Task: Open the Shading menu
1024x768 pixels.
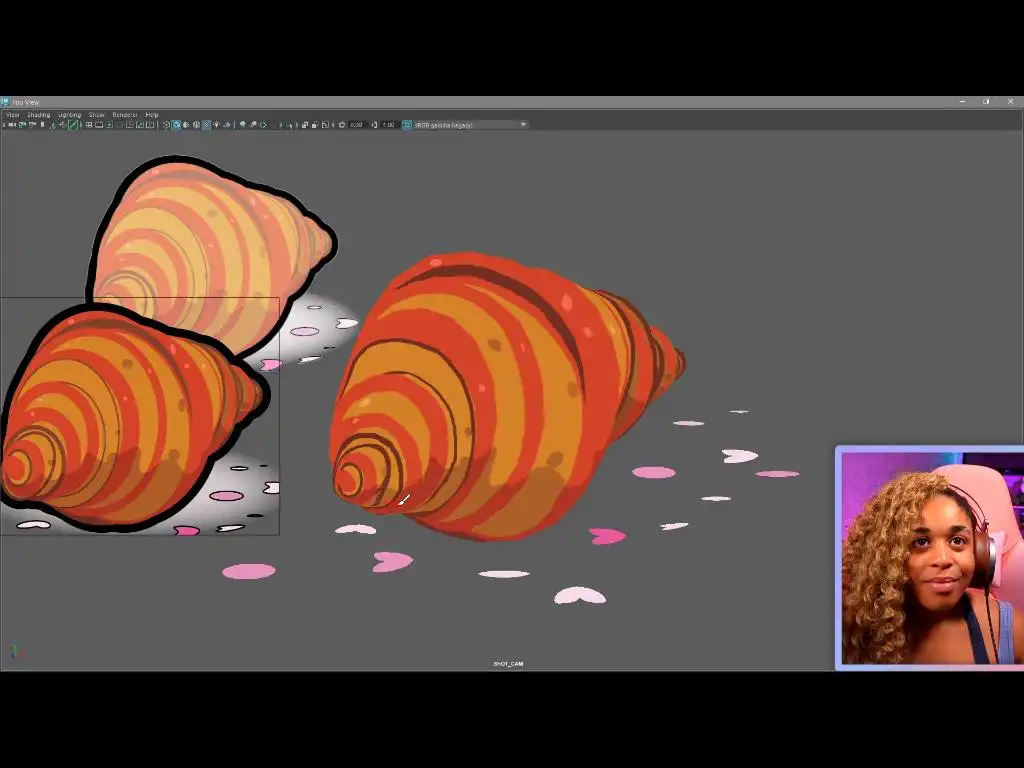Action: (x=39, y=114)
